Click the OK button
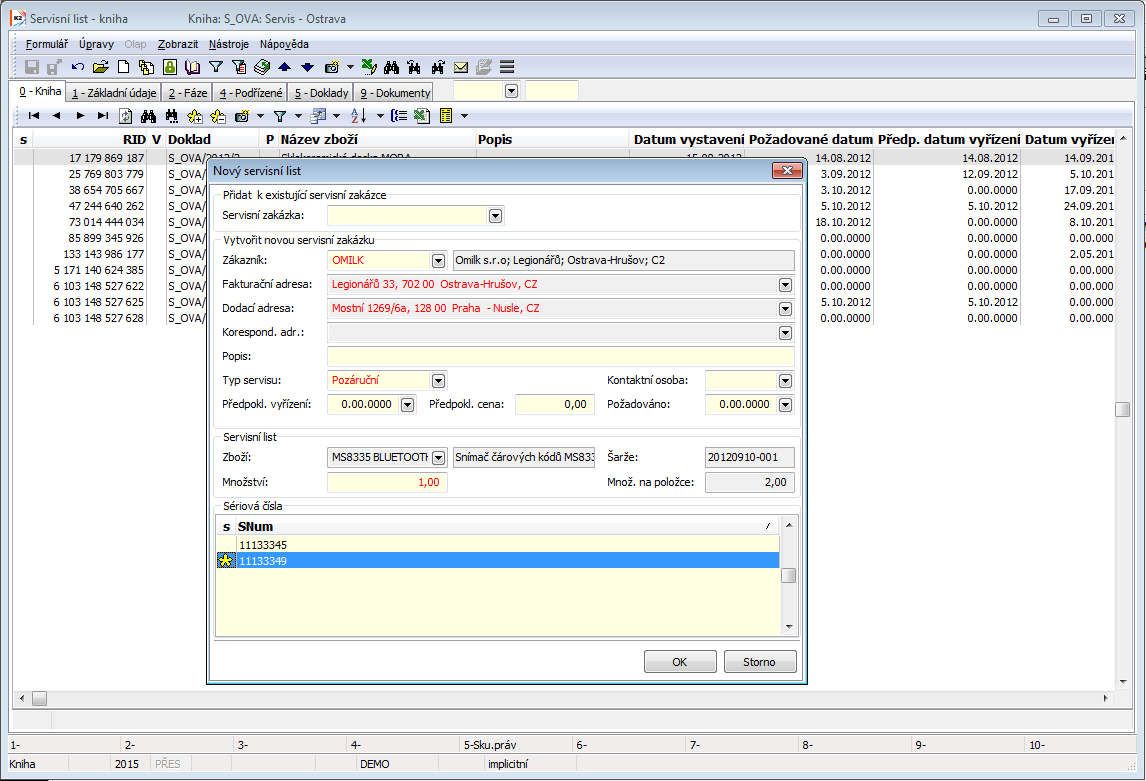The height and width of the screenshot is (781, 1146). click(680, 661)
